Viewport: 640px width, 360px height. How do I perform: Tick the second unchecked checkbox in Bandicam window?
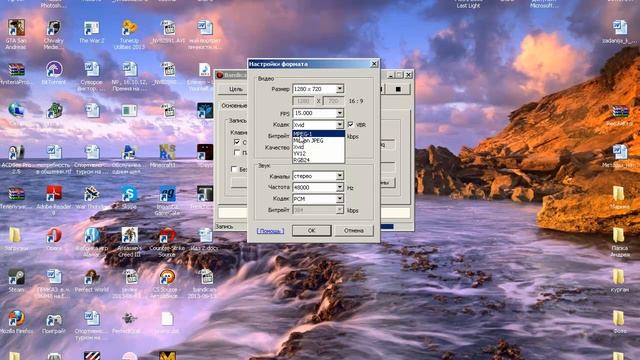click(x=237, y=153)
